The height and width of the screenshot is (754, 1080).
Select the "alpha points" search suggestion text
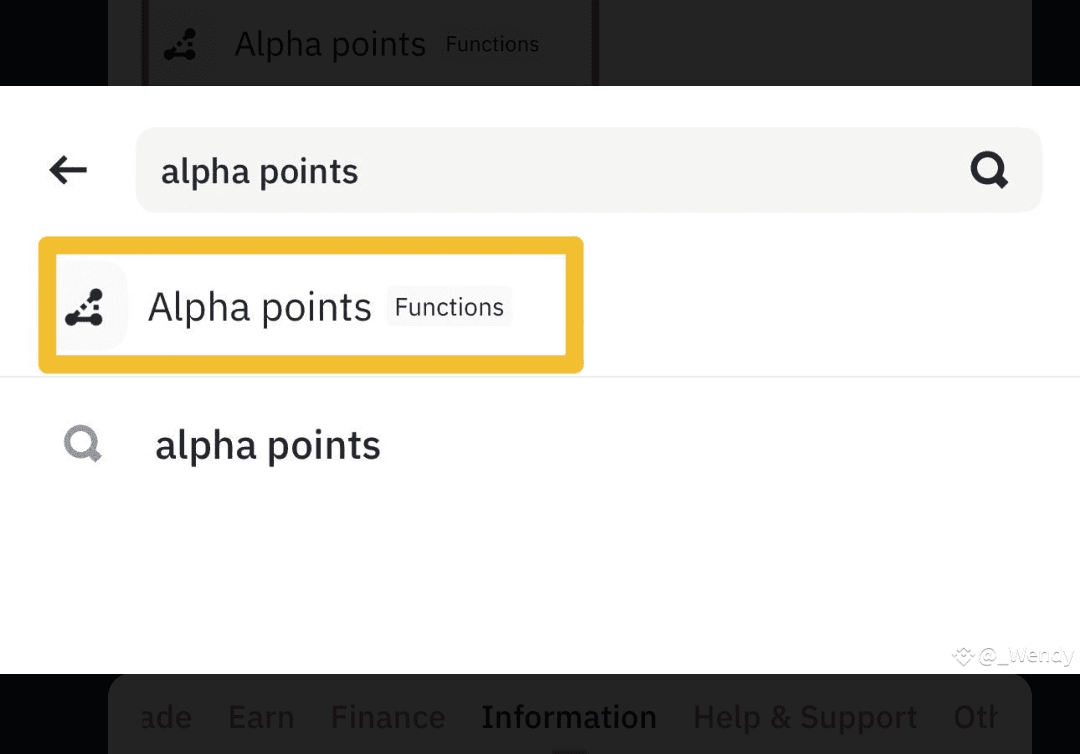pyautogui.click(x=268, y=445)
